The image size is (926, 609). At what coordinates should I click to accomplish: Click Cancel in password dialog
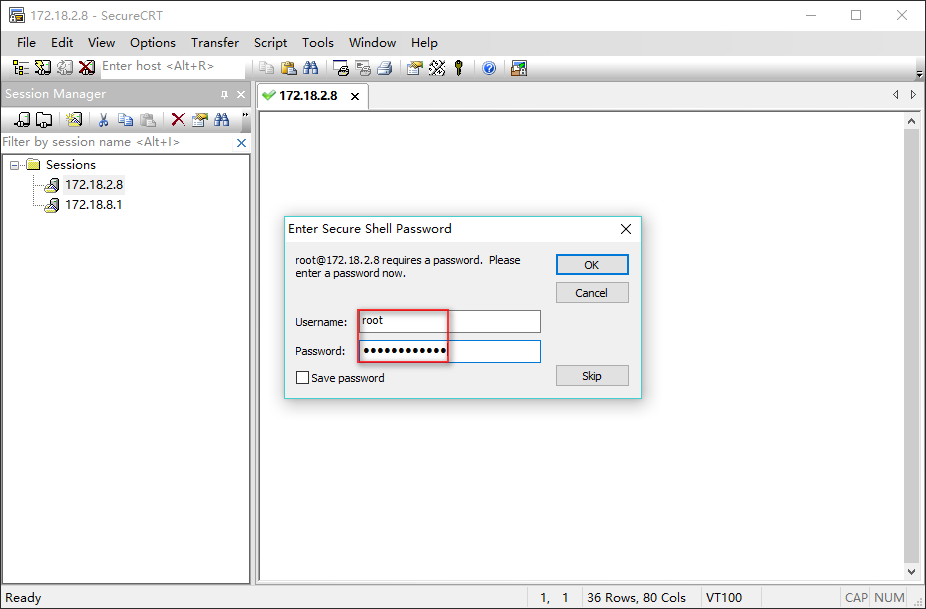point(592,293)
